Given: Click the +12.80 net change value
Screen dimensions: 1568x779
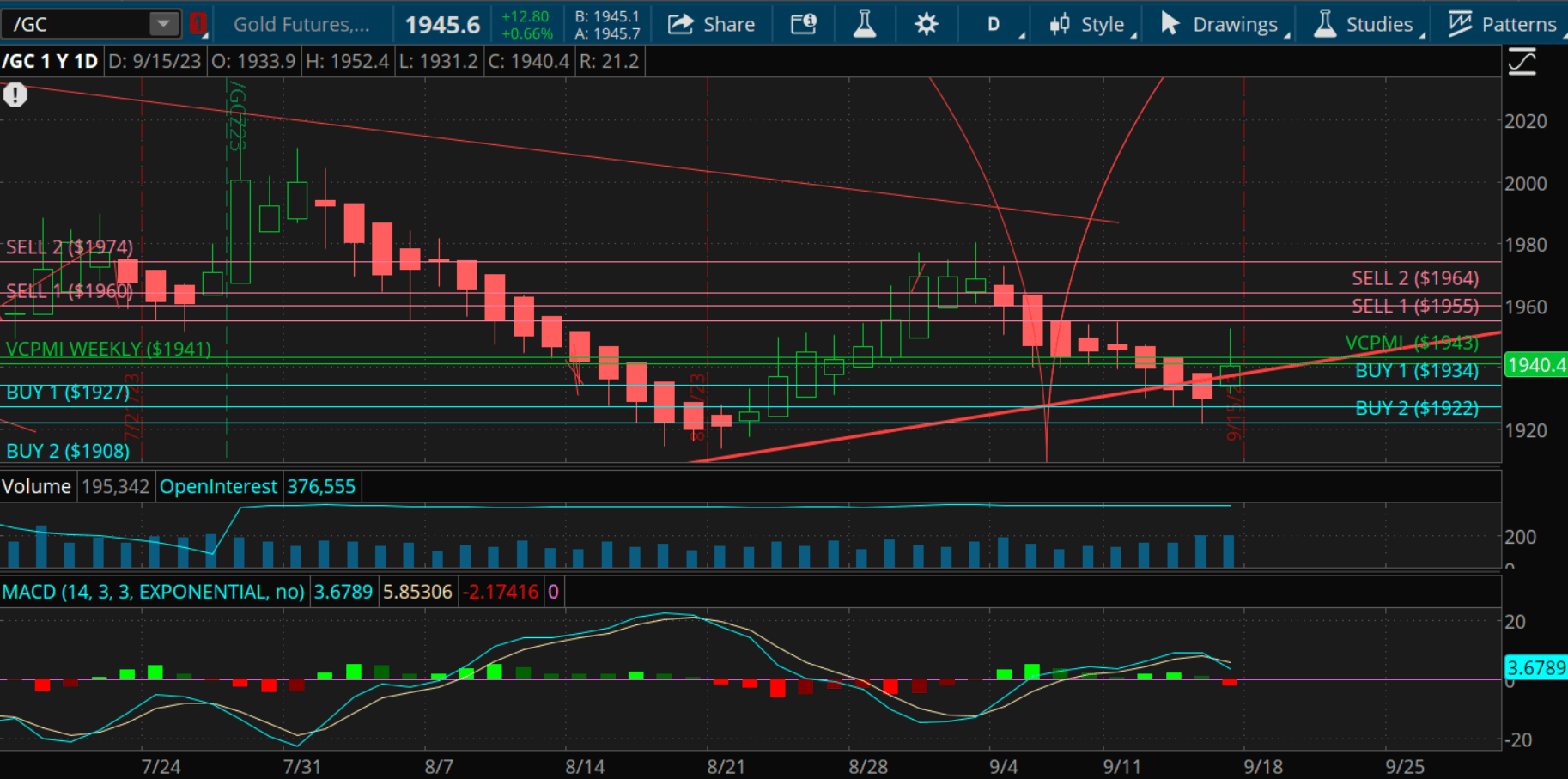Looking at the screenshot, I should (526, 16).
